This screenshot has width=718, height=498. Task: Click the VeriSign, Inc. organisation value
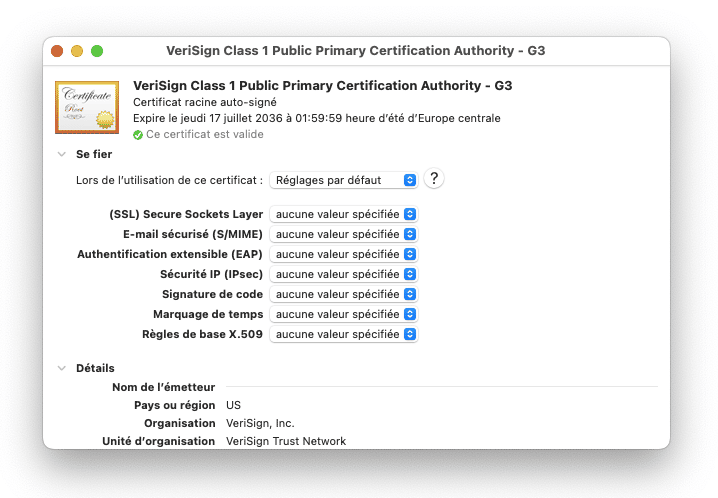260,423
